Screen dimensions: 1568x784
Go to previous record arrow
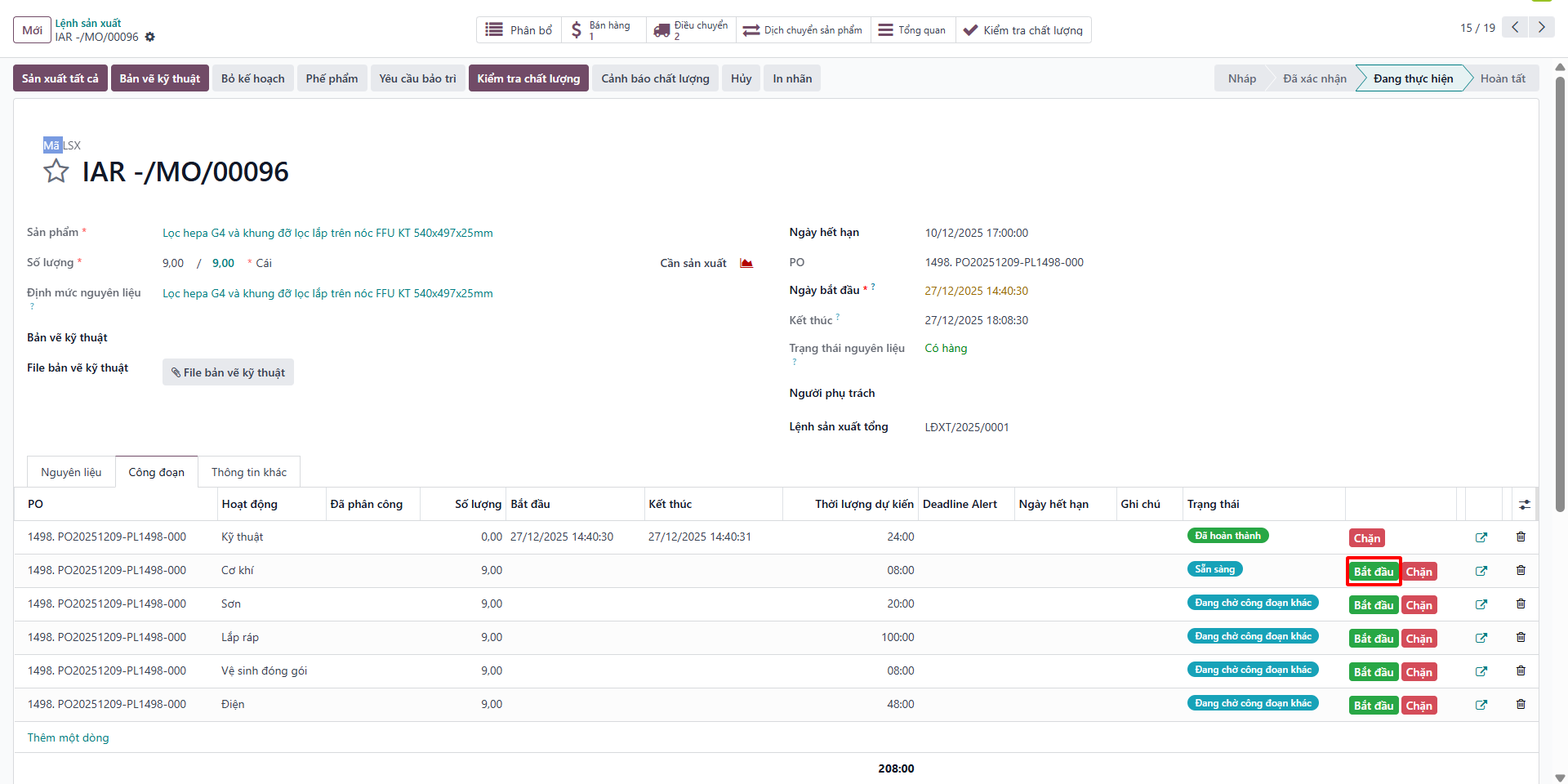(1515, 27)
